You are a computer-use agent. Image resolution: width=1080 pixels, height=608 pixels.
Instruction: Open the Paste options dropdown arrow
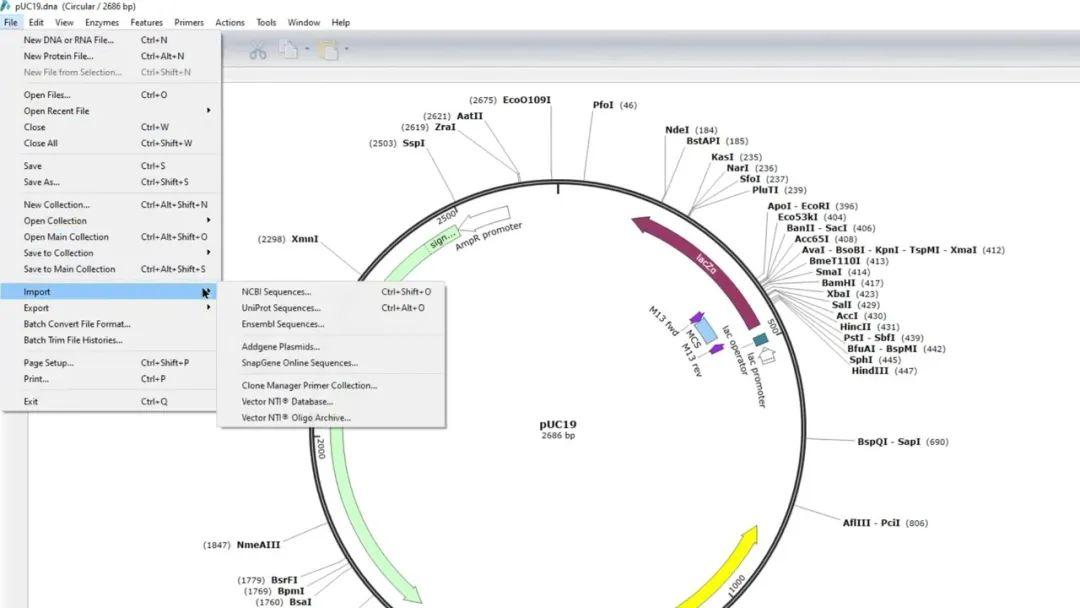(x=348, y=49)
